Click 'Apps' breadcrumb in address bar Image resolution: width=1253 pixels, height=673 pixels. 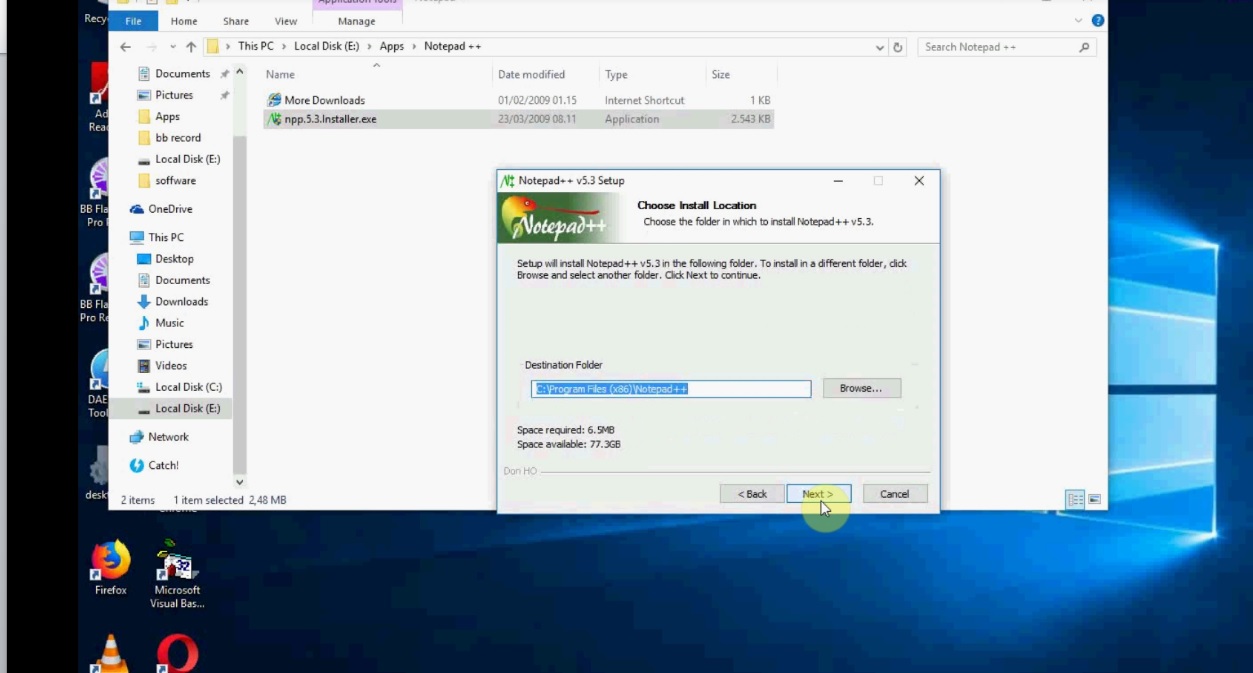point(392,47)
